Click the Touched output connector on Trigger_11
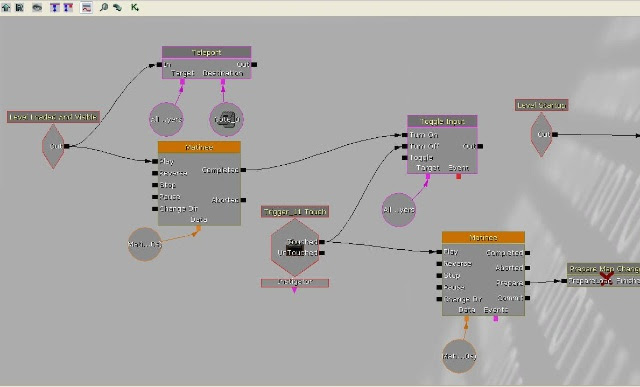 coord(322,242)
